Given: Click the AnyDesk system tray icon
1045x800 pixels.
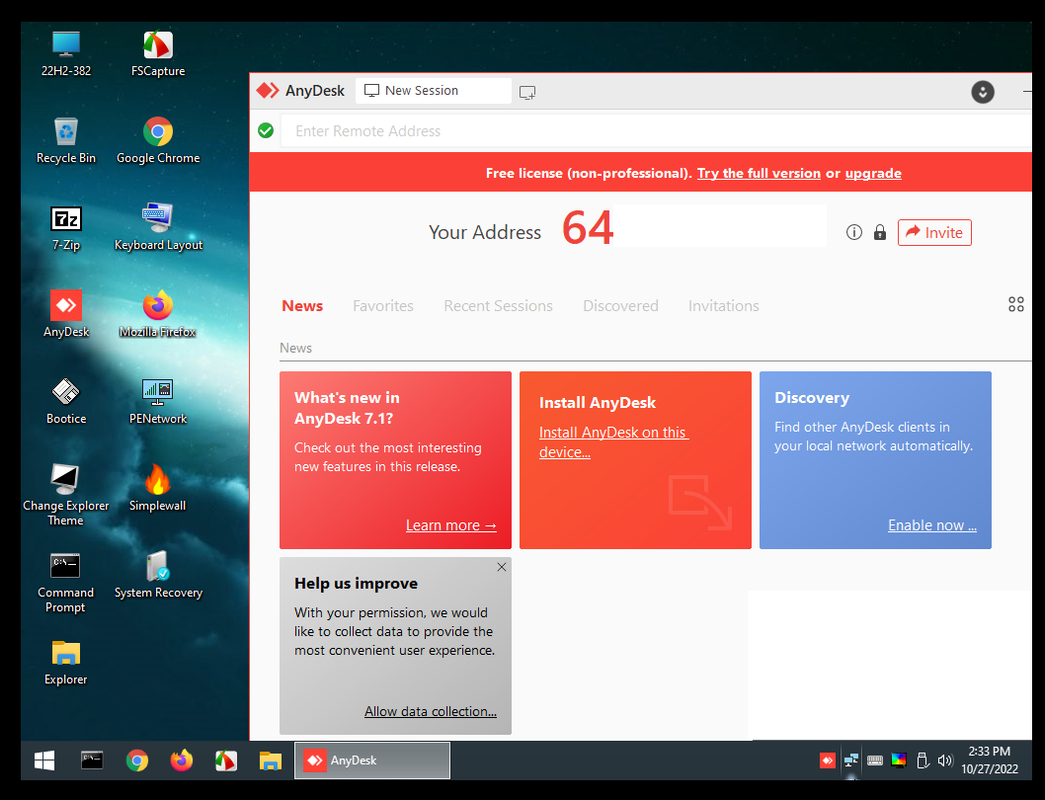Looking at the screenshot, I should [827, 760].
